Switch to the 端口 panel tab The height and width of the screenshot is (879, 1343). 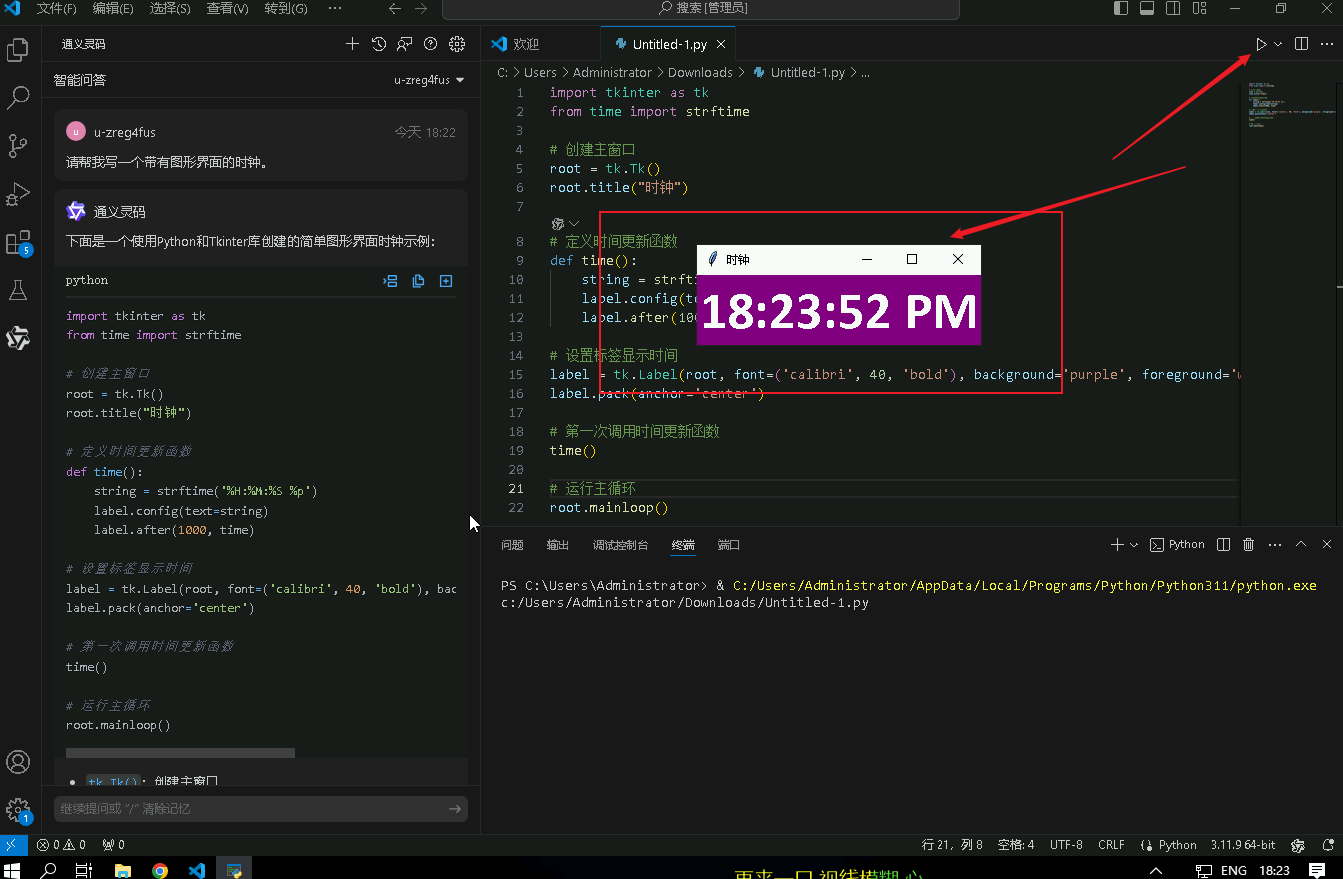(x=729, y=545)
